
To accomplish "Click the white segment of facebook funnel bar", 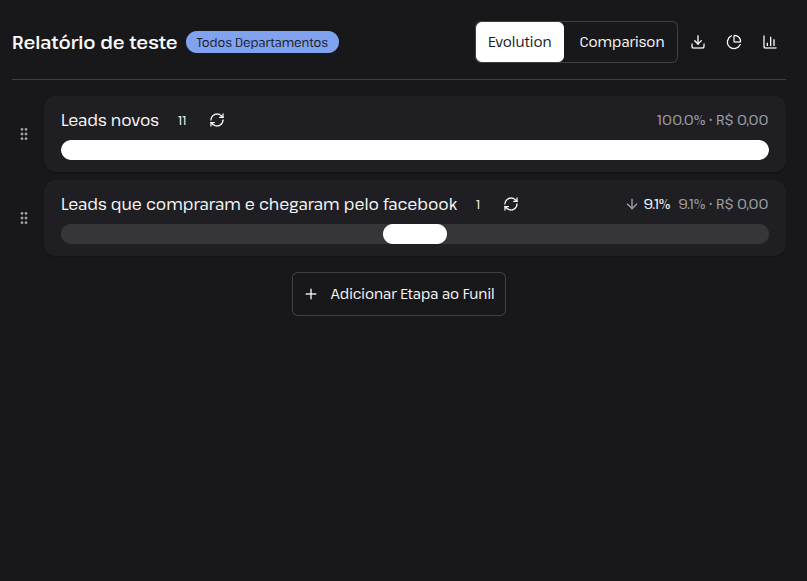I will click(415, 234).
